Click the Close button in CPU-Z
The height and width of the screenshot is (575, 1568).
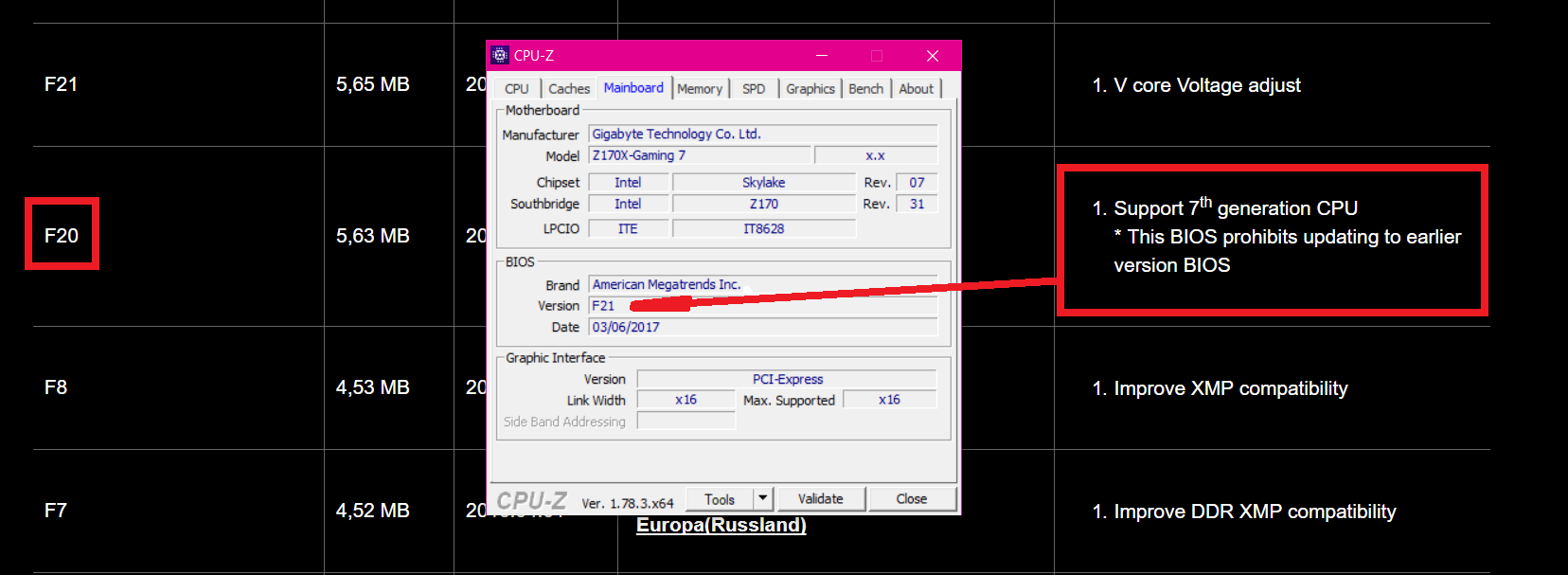[x=912, y=499]
